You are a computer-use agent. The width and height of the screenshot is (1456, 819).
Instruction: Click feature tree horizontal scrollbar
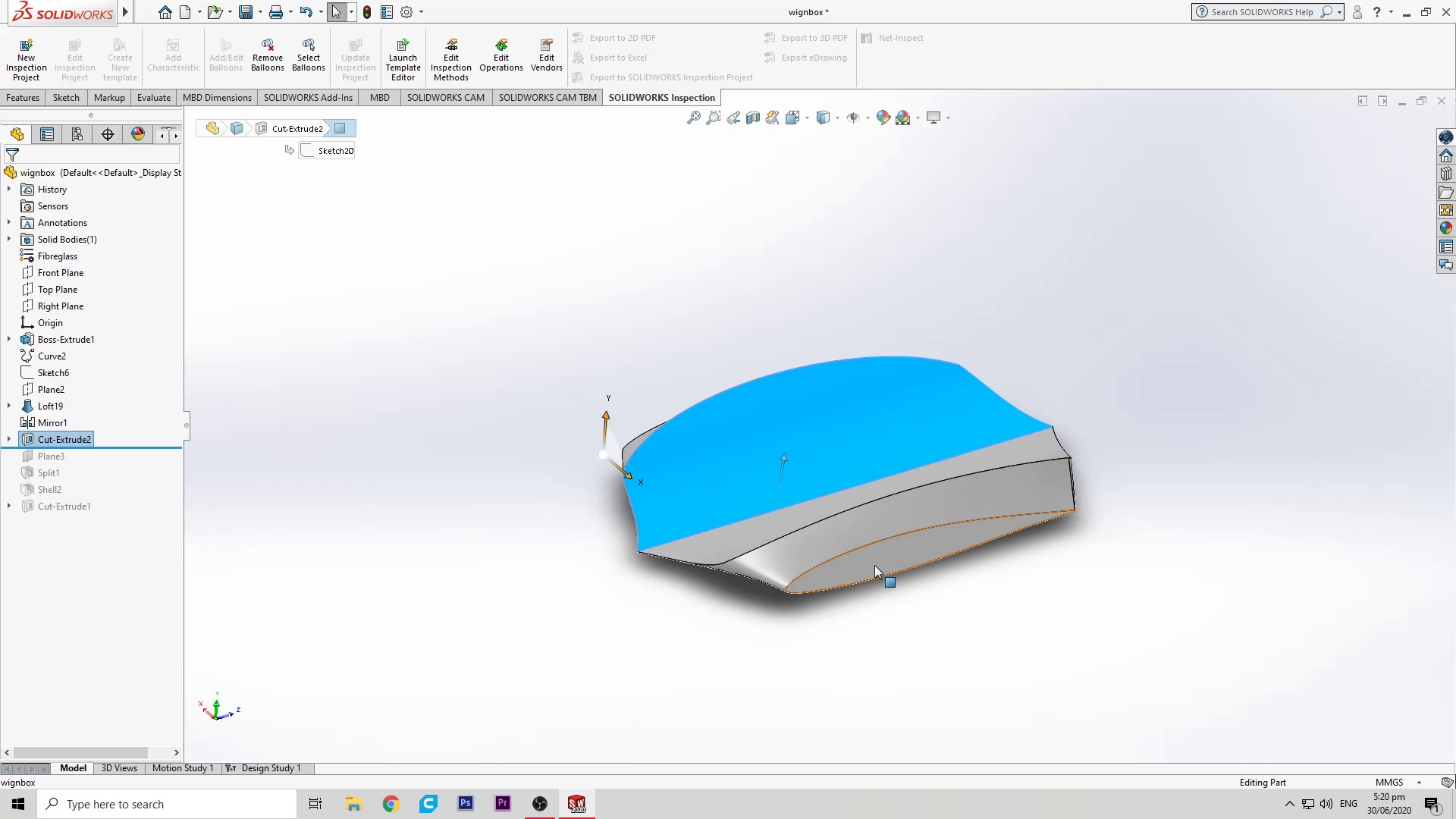pos(80,753)
